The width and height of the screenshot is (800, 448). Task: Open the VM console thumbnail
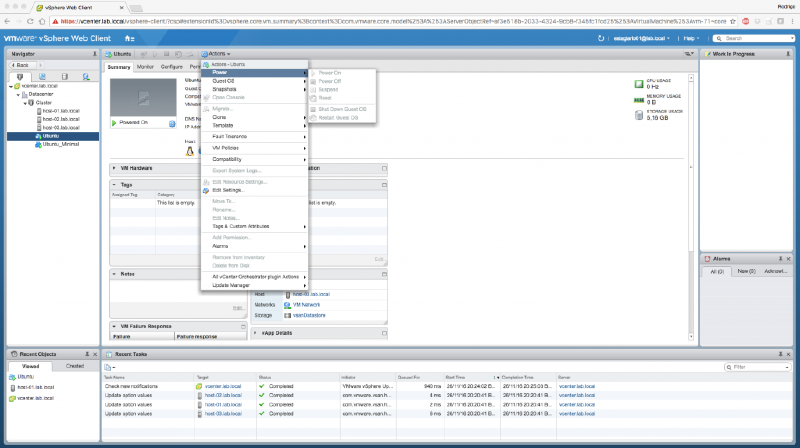coord(143,97)
